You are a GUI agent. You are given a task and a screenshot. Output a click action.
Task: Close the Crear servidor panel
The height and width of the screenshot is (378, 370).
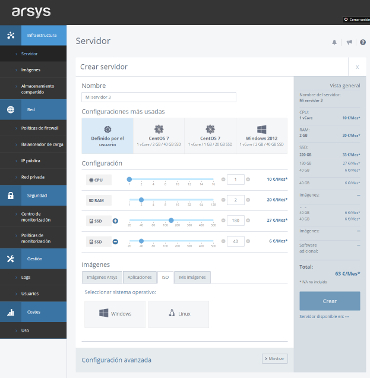coord(357,67)
